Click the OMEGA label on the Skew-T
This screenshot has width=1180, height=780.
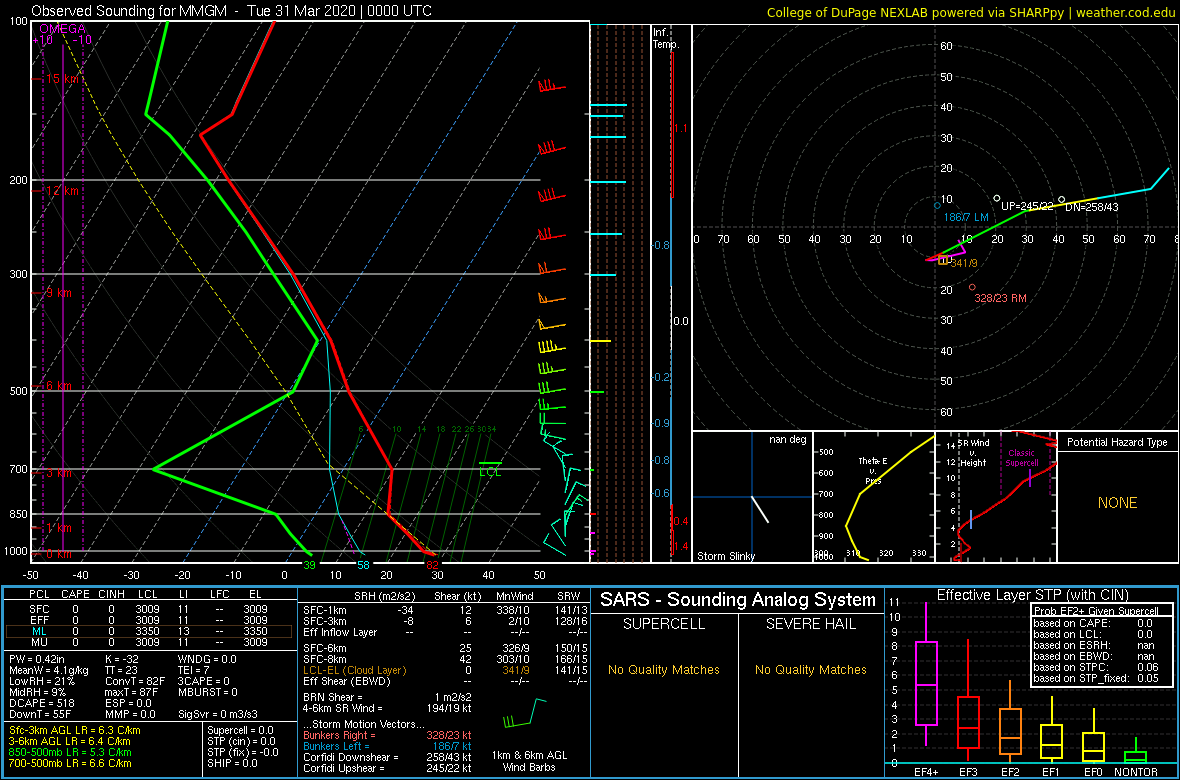(62, 29)
